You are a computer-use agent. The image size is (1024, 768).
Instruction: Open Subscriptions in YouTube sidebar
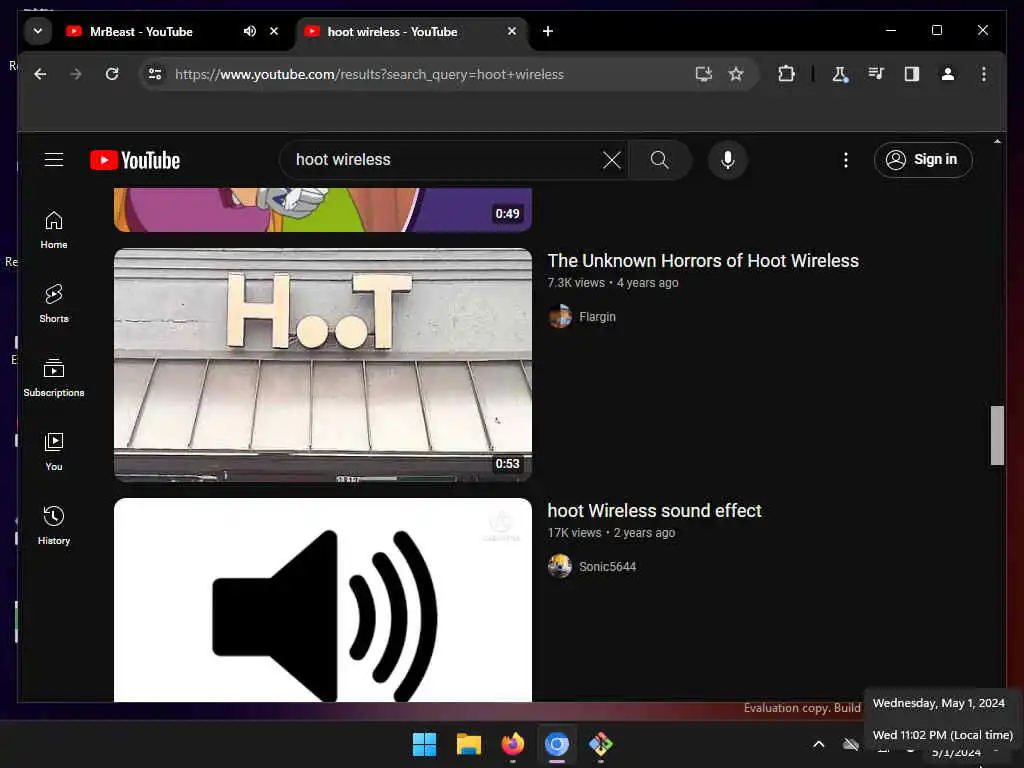click(x=54, y=377)
